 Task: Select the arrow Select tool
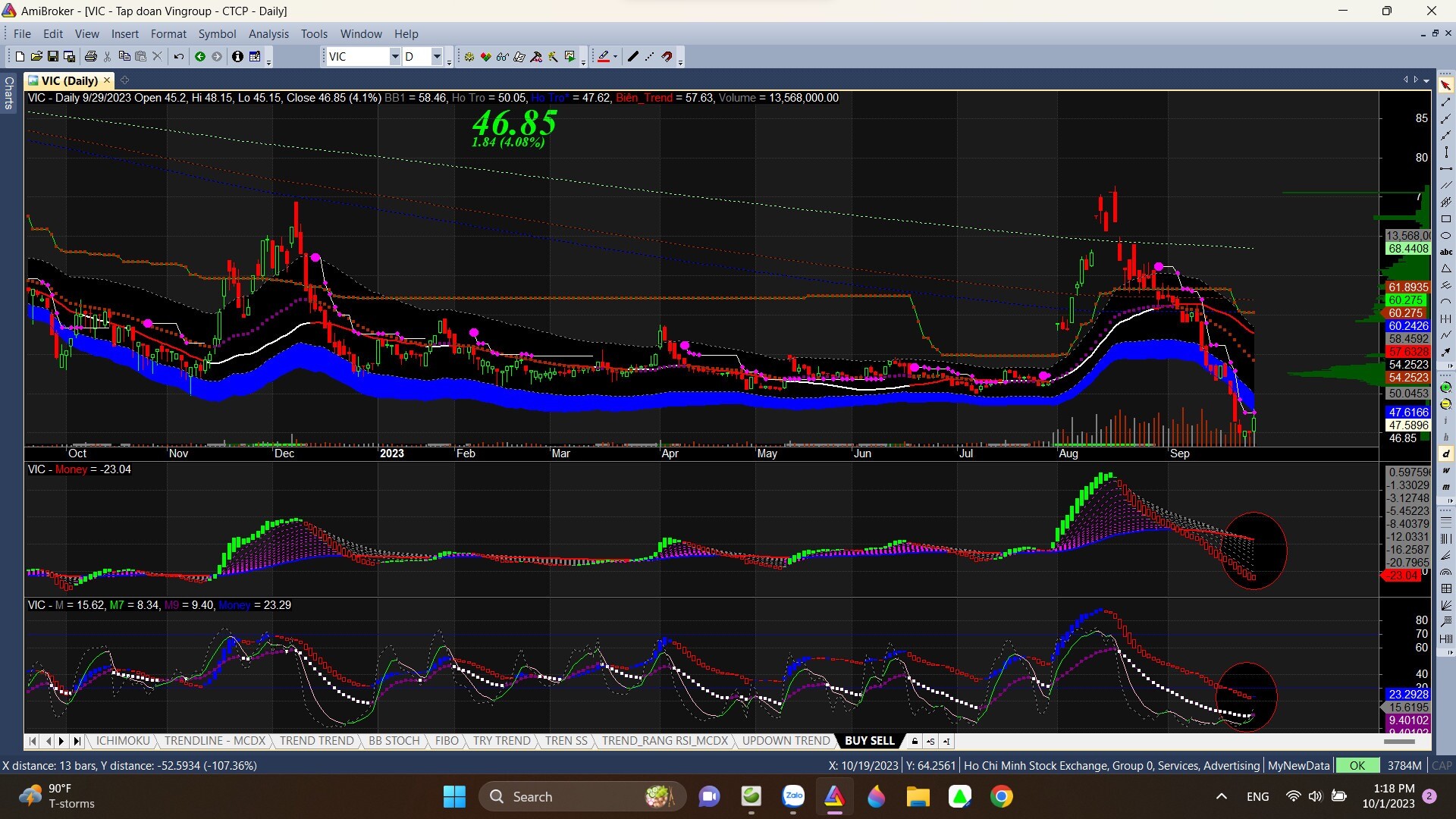pyautogui.click(x=1446, y=85)
